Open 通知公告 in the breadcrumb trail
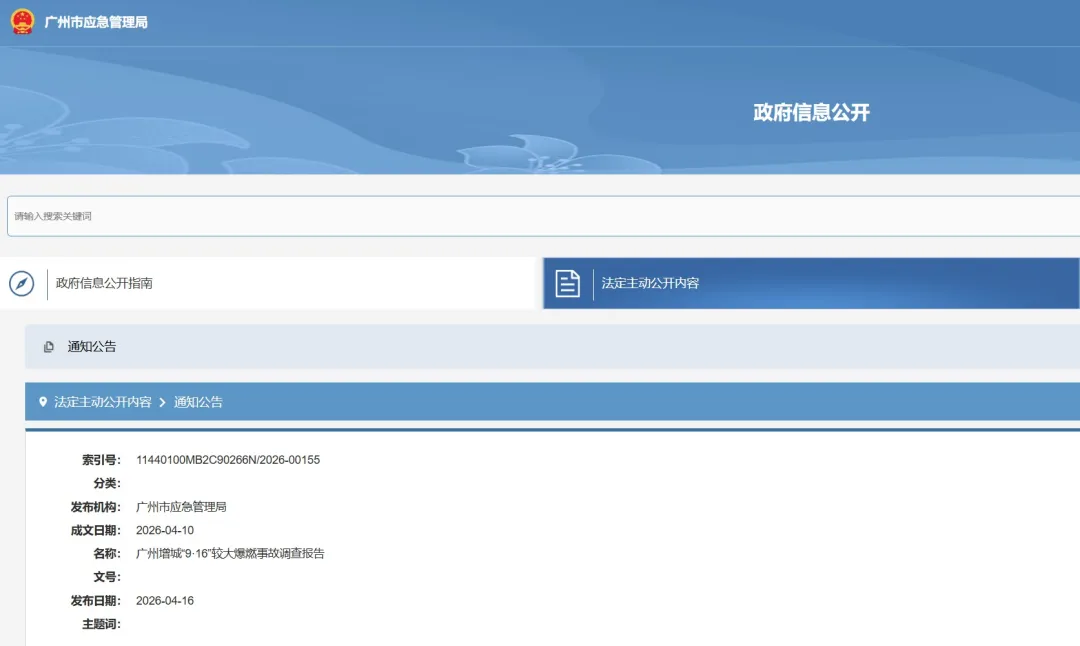 coord(198,402)
